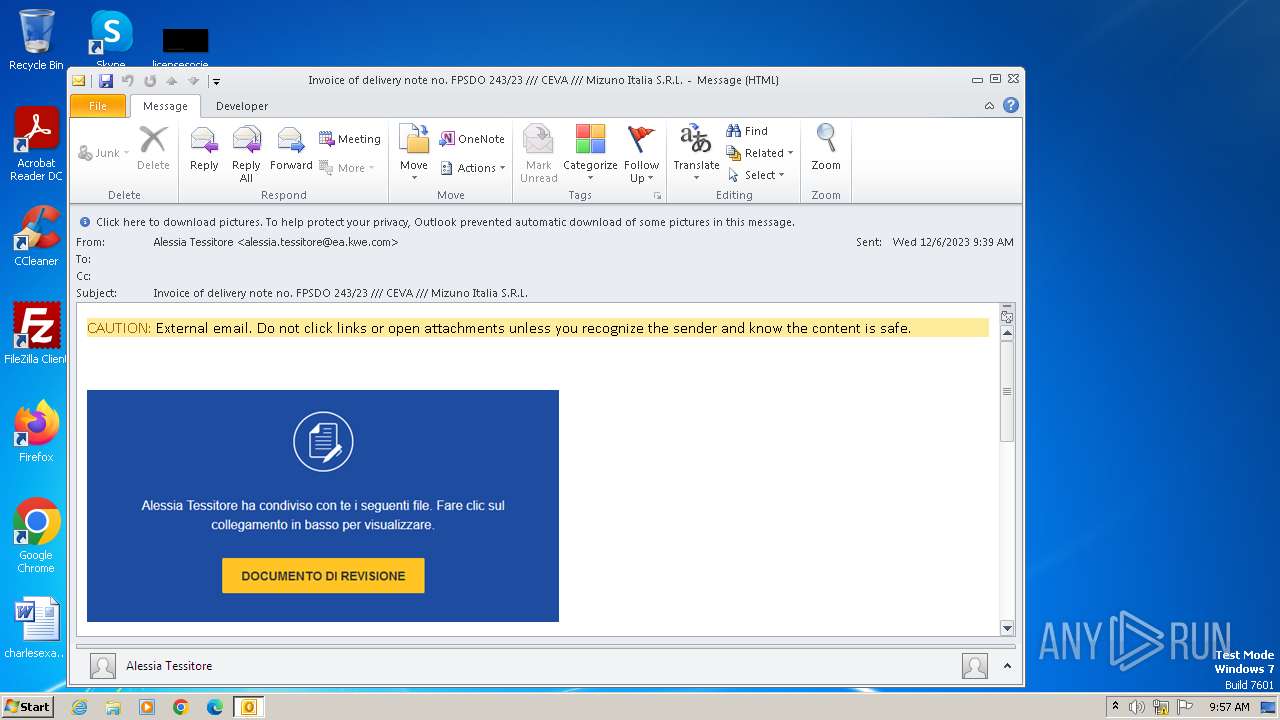1280x720 pixels.
Task: Open the Recycle Bin desktop icon
Action: 36,40
